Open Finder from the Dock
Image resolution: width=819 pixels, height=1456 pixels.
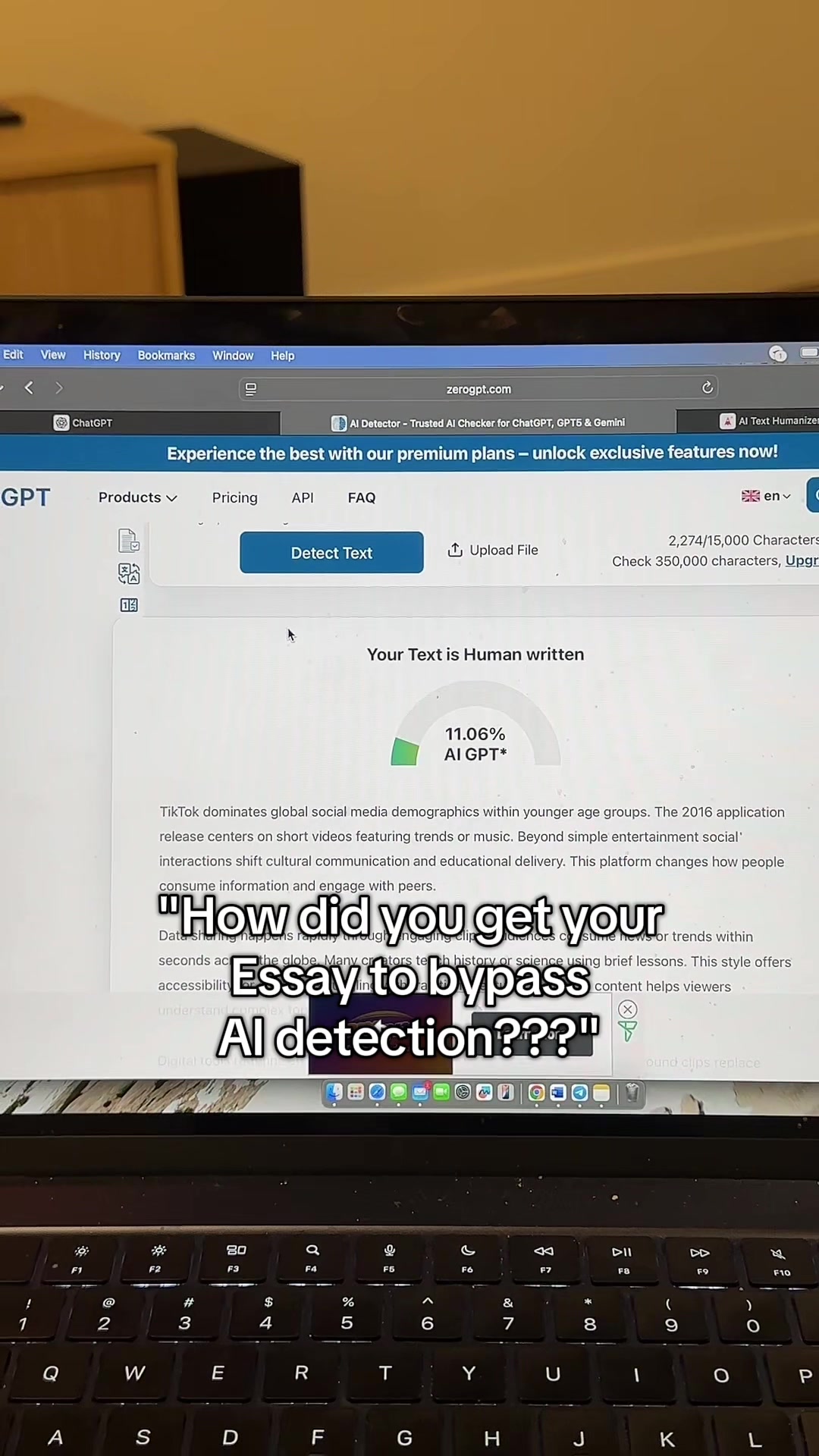tap(334, 1092)
